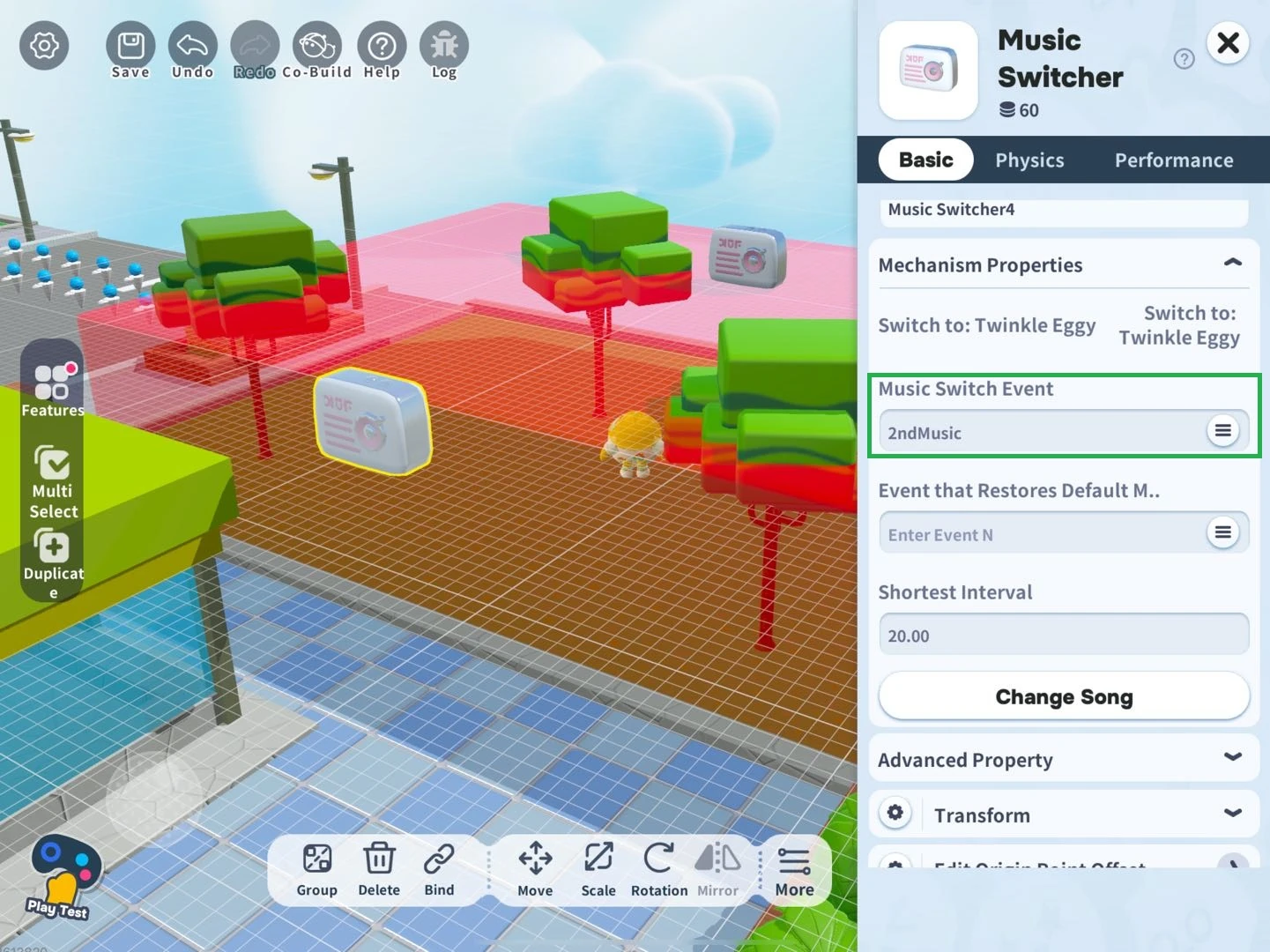Click the Music Switcher title

[x=1060, y=58]
